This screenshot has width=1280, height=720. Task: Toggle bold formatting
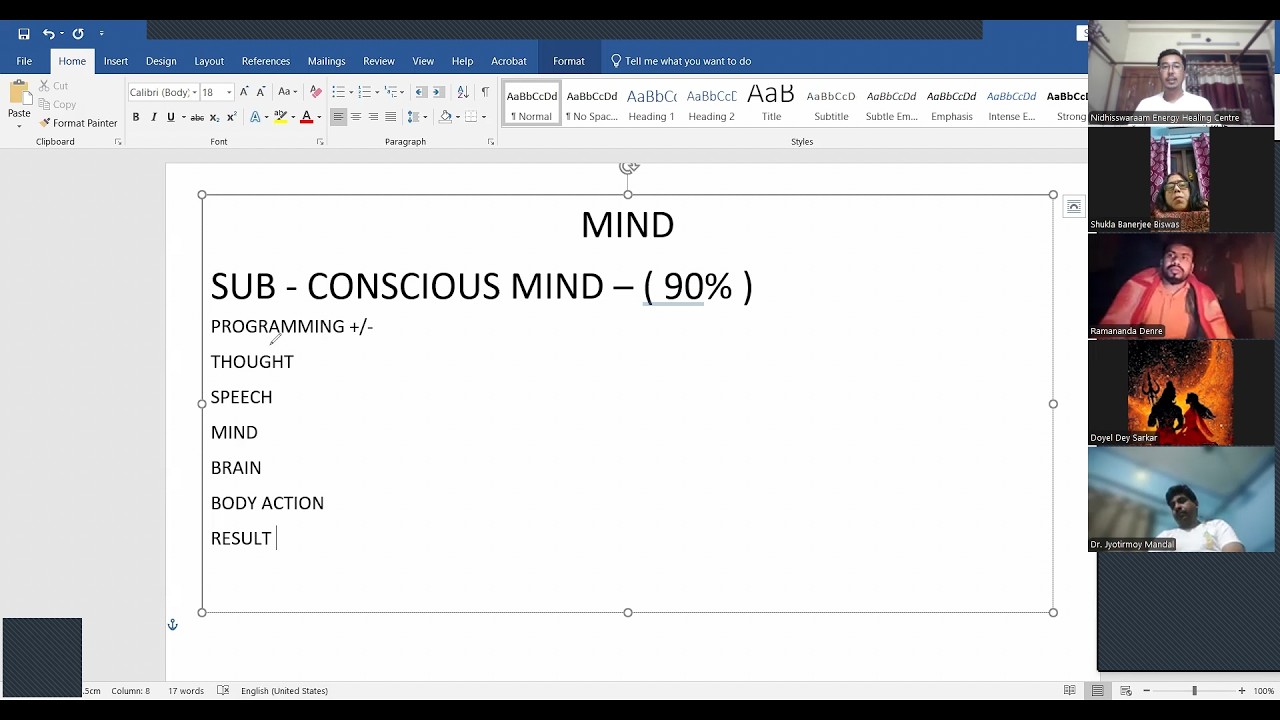pos(136,117)
